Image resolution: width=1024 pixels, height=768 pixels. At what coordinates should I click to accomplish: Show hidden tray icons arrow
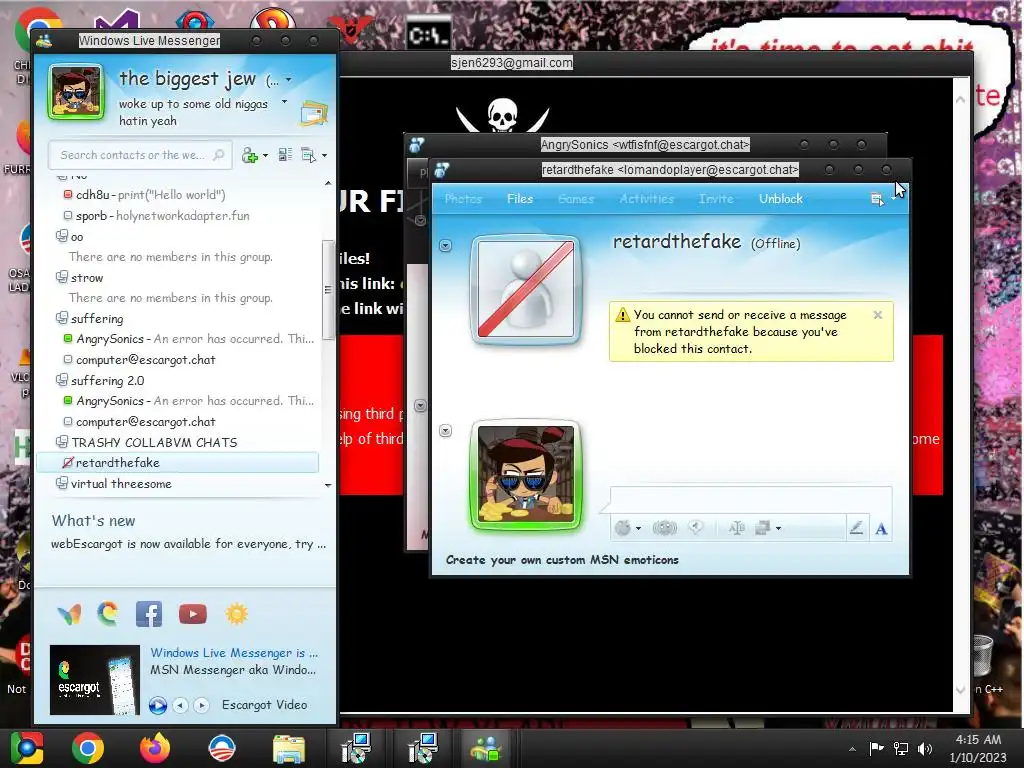[x=852, y=749]
